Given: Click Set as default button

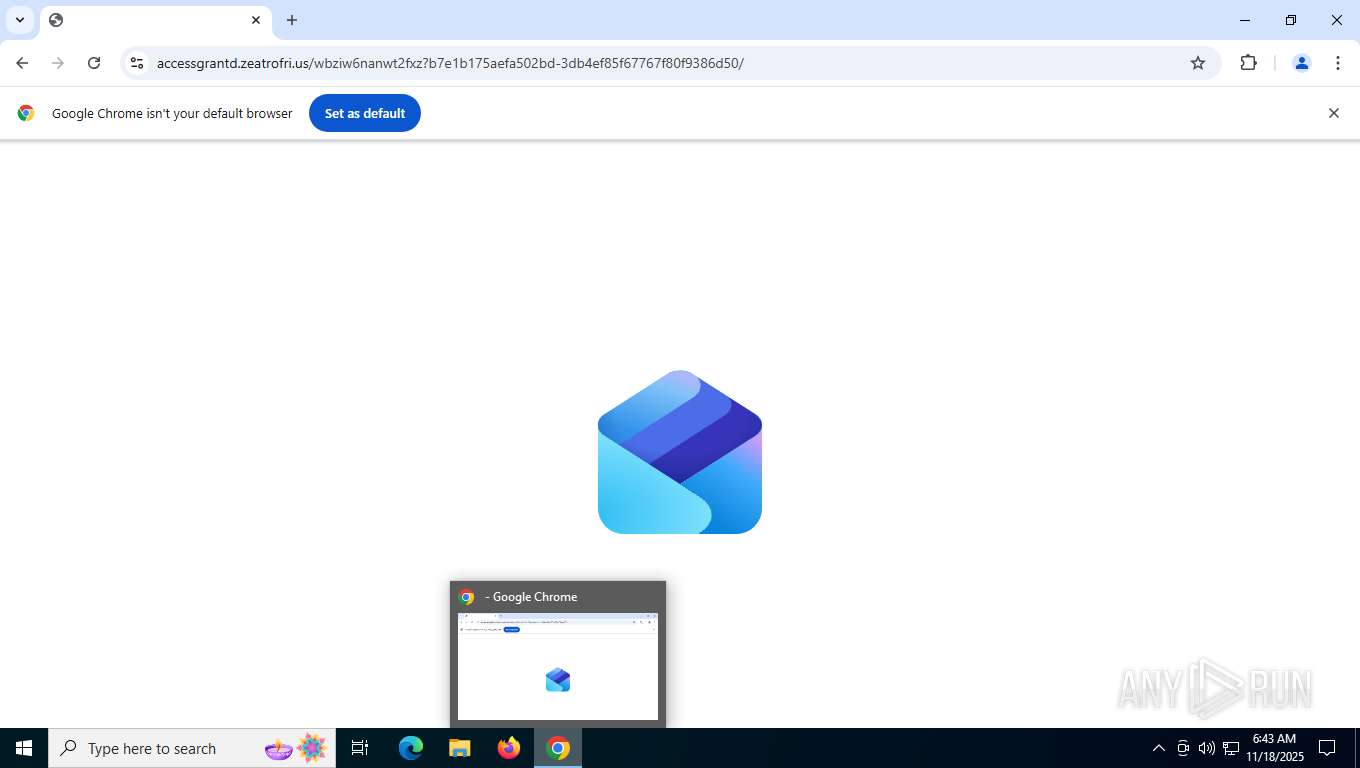Looking at the screenshot, I should click(365, 113).
